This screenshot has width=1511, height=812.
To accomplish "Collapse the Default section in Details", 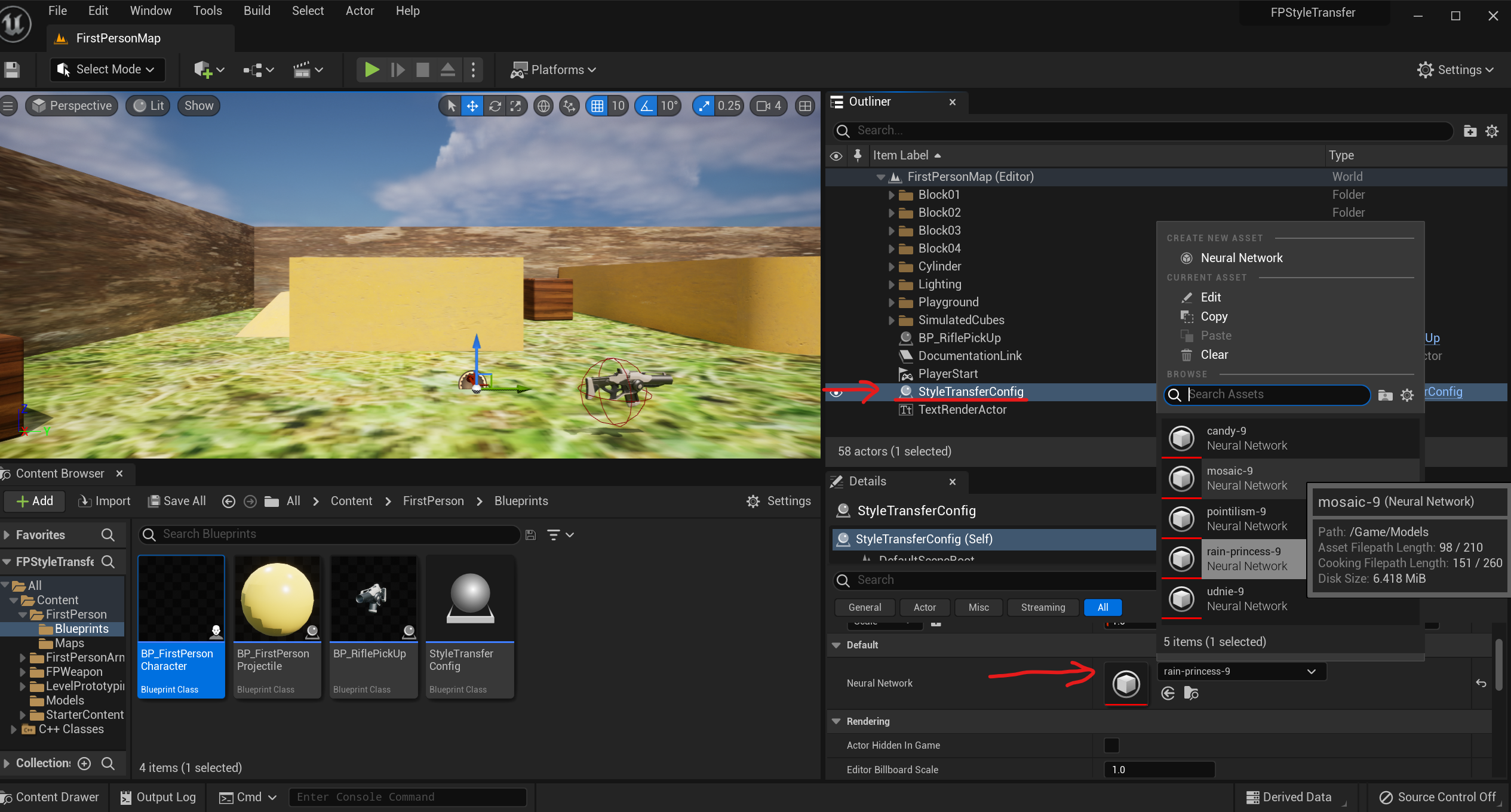I will 836,645.
